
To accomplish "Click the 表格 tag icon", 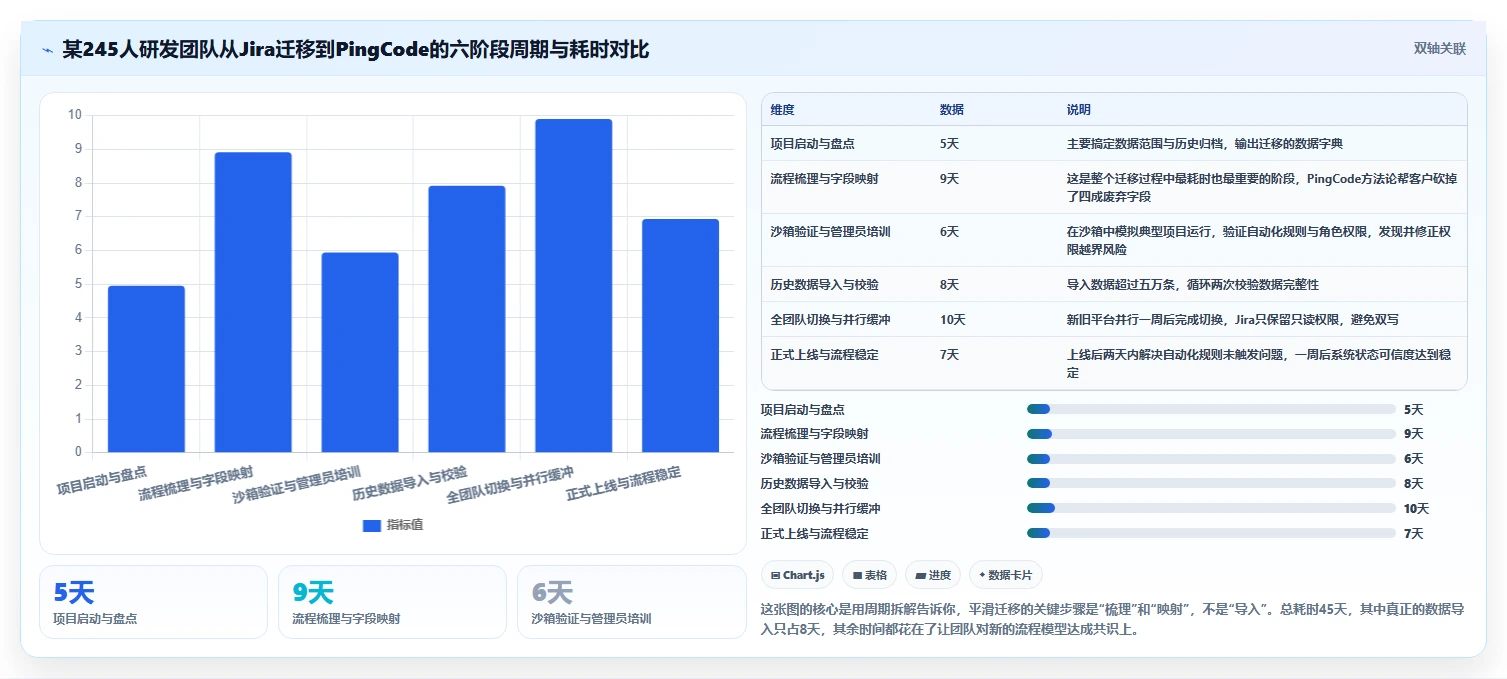I will pos(857,575).
